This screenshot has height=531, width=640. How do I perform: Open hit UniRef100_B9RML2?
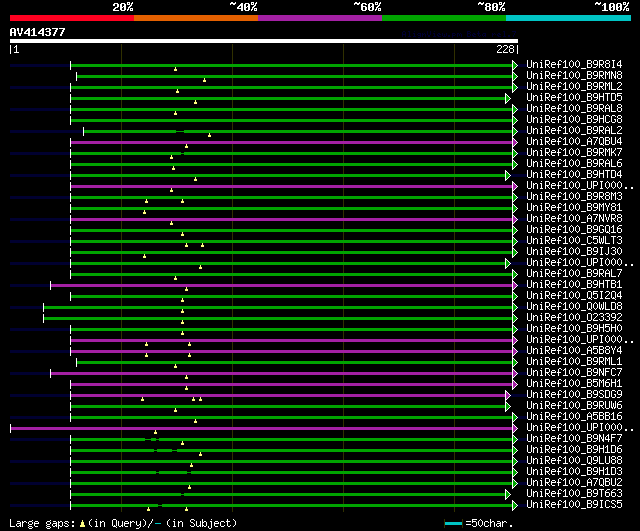click(574, 87)
